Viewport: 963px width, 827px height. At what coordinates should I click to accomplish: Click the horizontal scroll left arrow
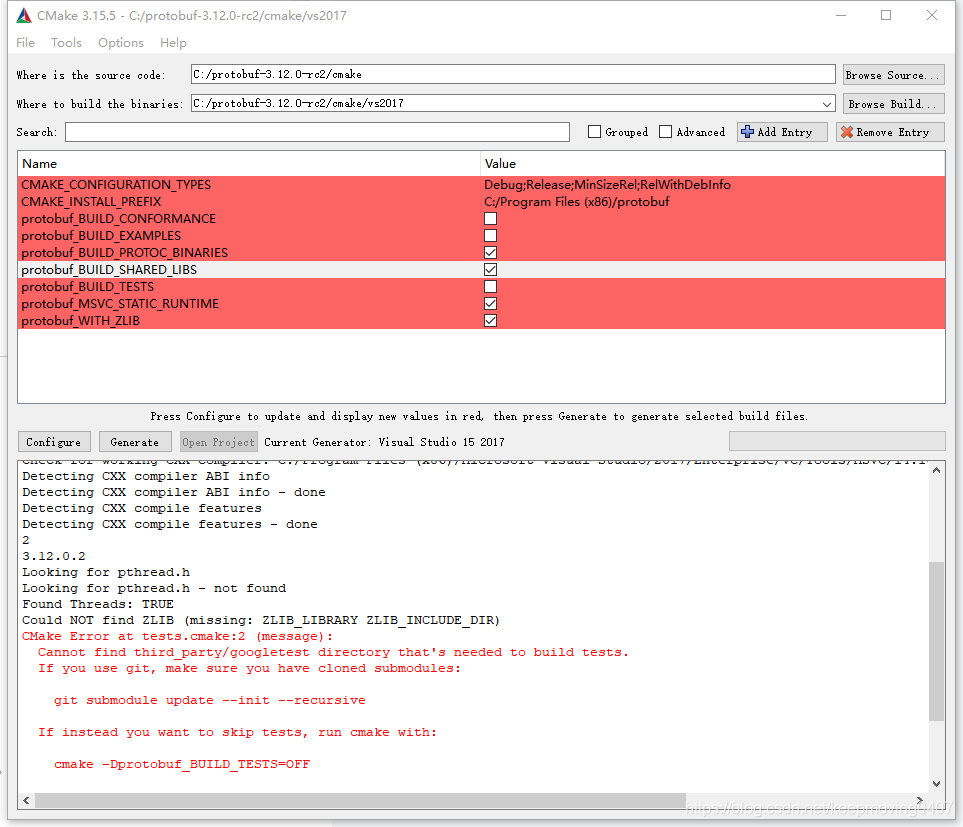pos(26,800)
